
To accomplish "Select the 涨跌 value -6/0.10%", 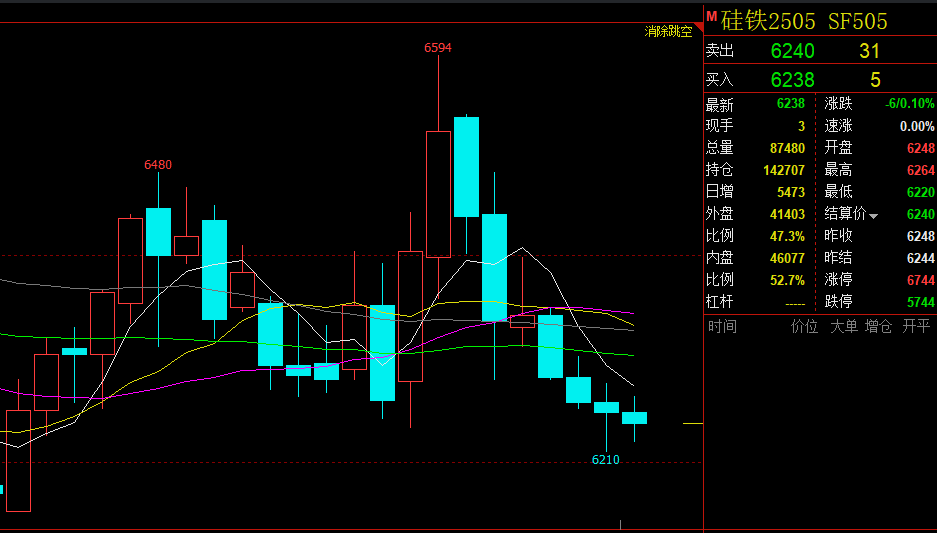I will click(910, 104).
